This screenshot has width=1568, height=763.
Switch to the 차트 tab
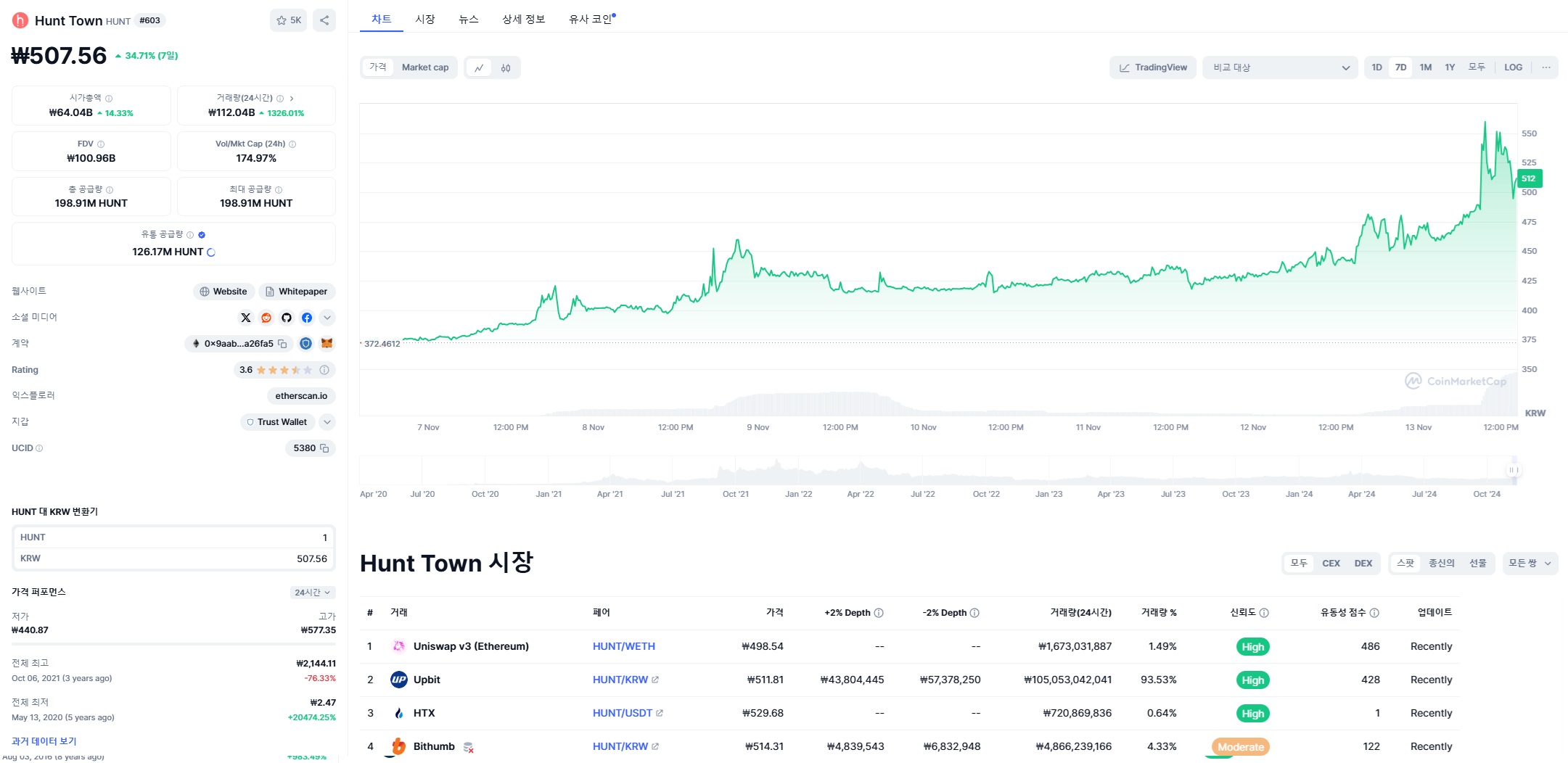point(381,19)
